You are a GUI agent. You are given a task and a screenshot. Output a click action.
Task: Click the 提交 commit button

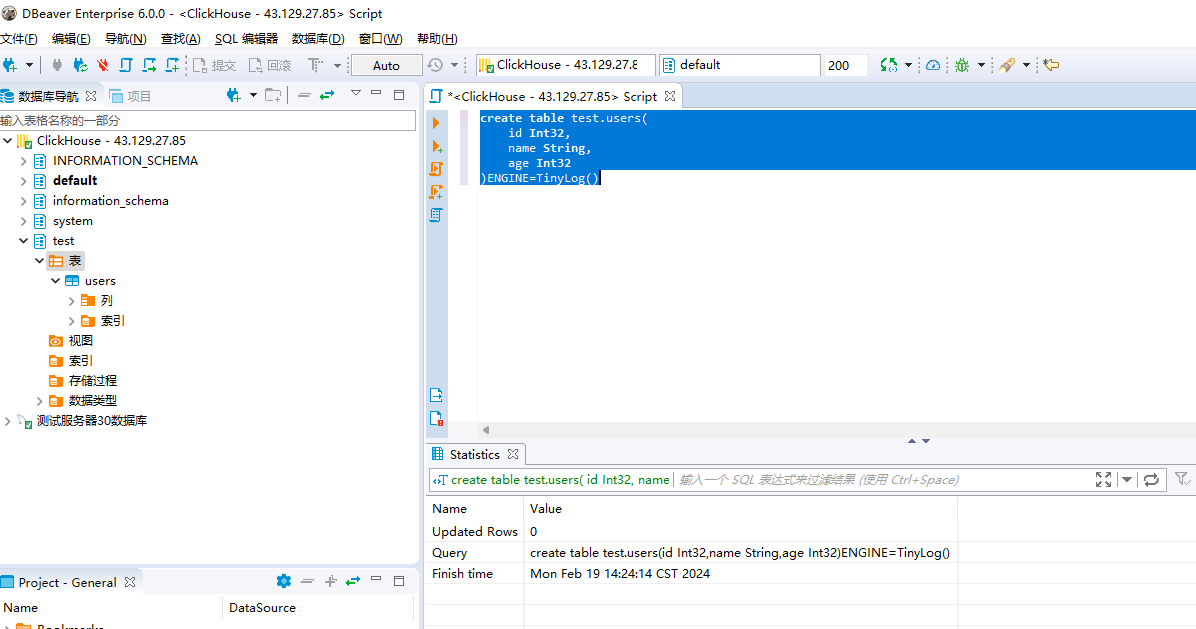214,65
